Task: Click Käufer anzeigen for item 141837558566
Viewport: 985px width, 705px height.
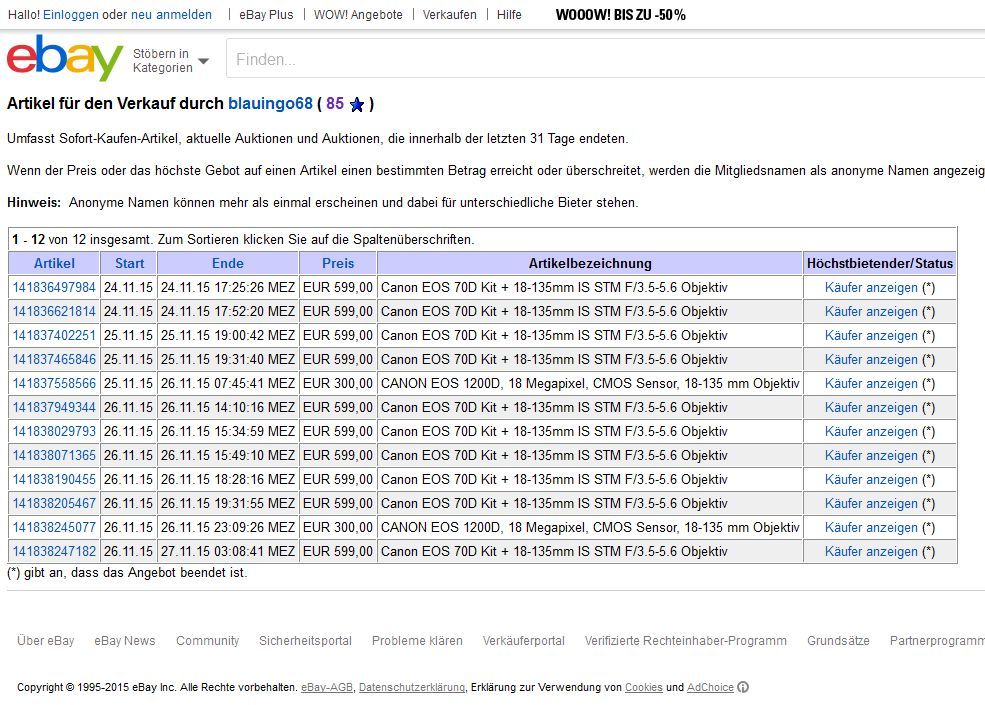Action: [x=871, y=383]
